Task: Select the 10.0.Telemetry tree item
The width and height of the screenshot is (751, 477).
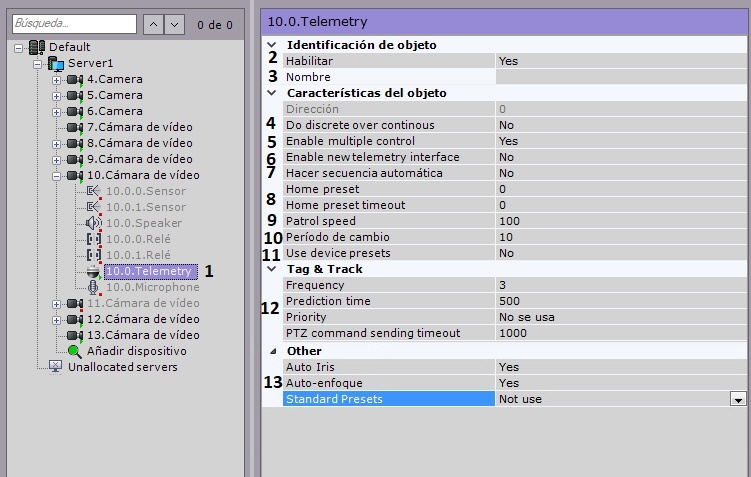Action: tap(149, 271)
